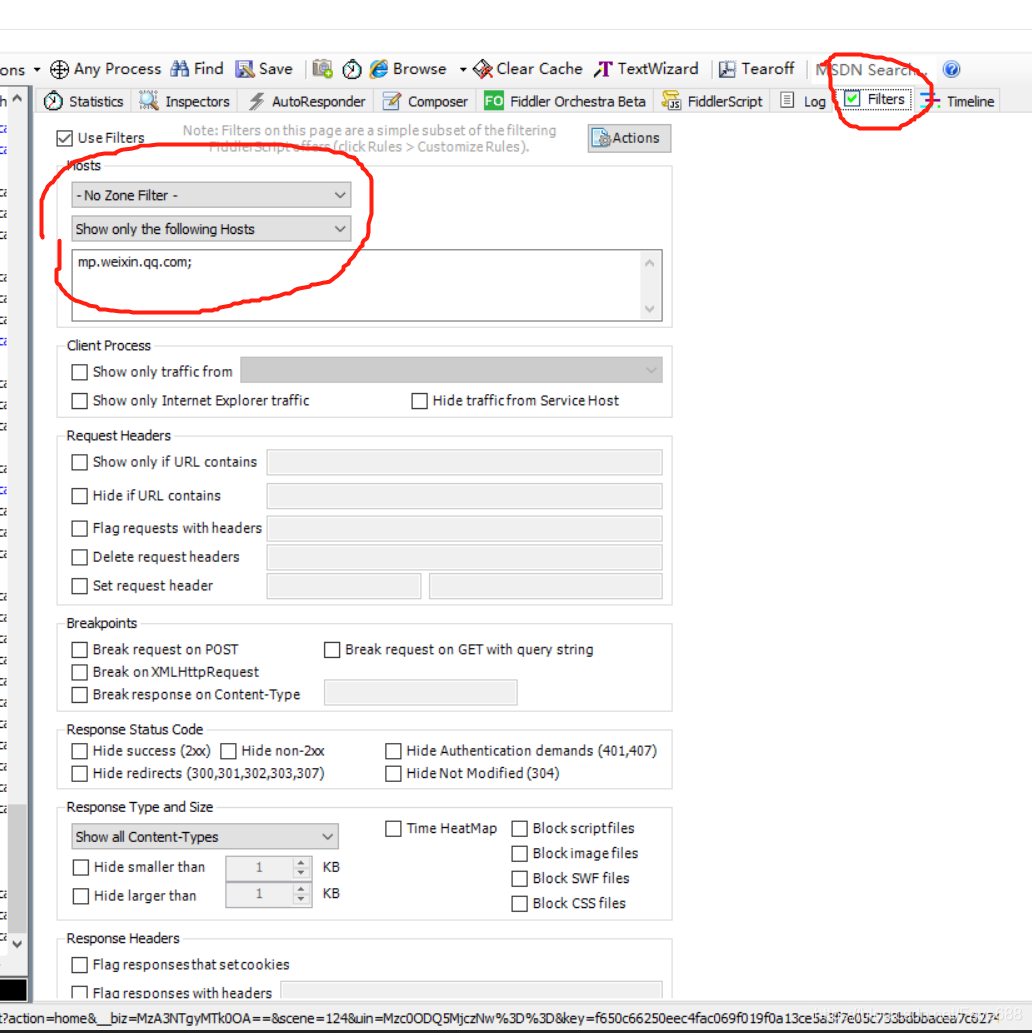The height and width of the screenshot is (1033, 1032).
Task: Open the Show only the following Hosts dropdown
Action: (211, 229)
